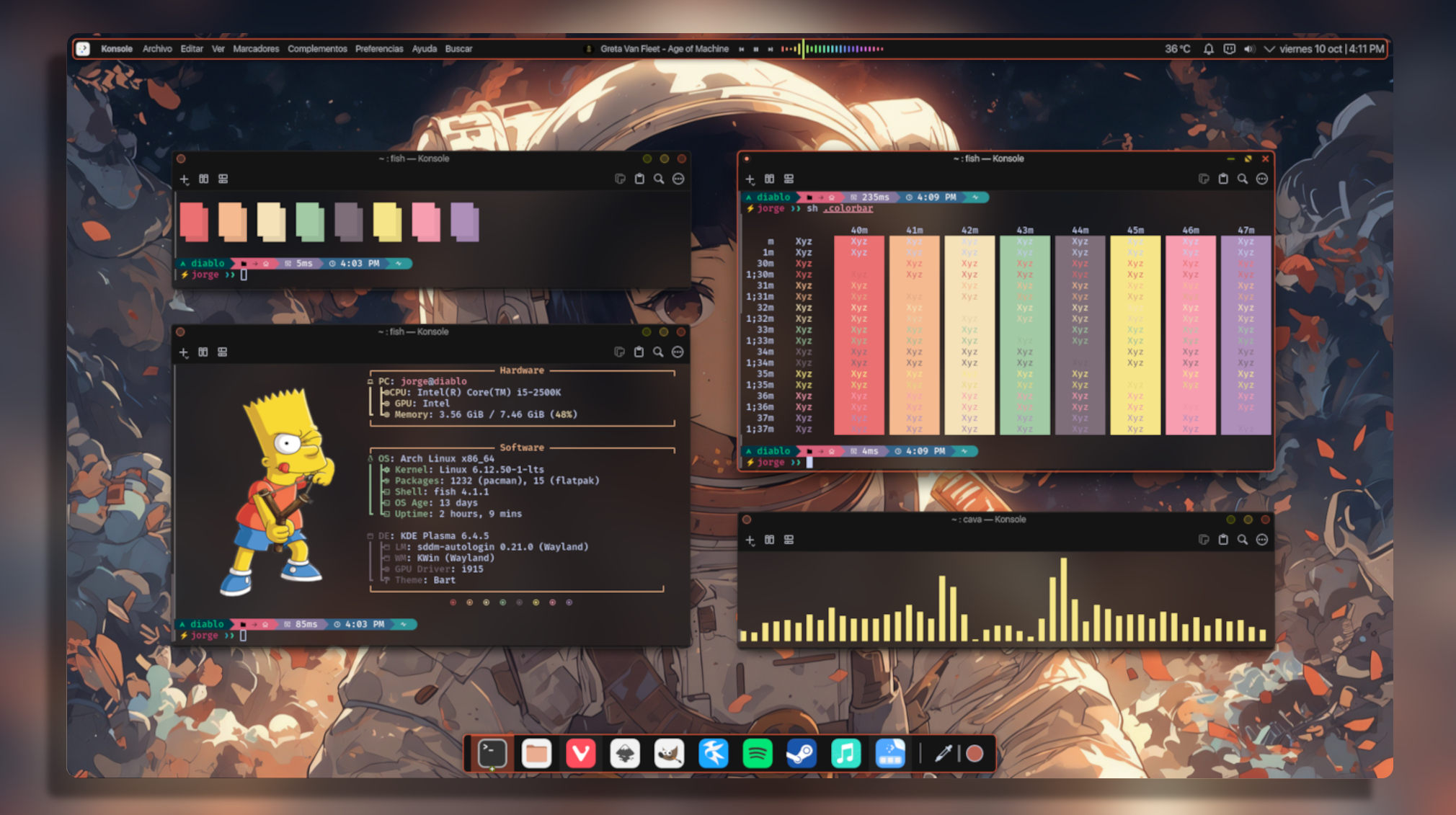
Task: Click paste icon in the colorbar Konsole window
Action: coord(1222,179)
